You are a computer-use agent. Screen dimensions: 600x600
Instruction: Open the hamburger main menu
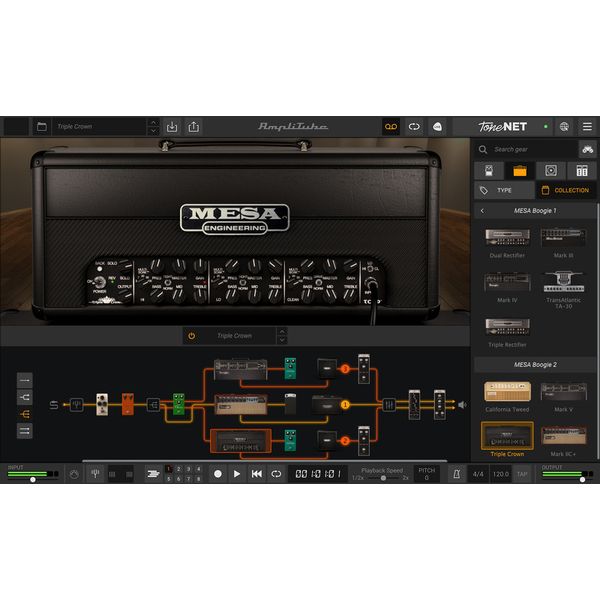[x=587, y=127]
